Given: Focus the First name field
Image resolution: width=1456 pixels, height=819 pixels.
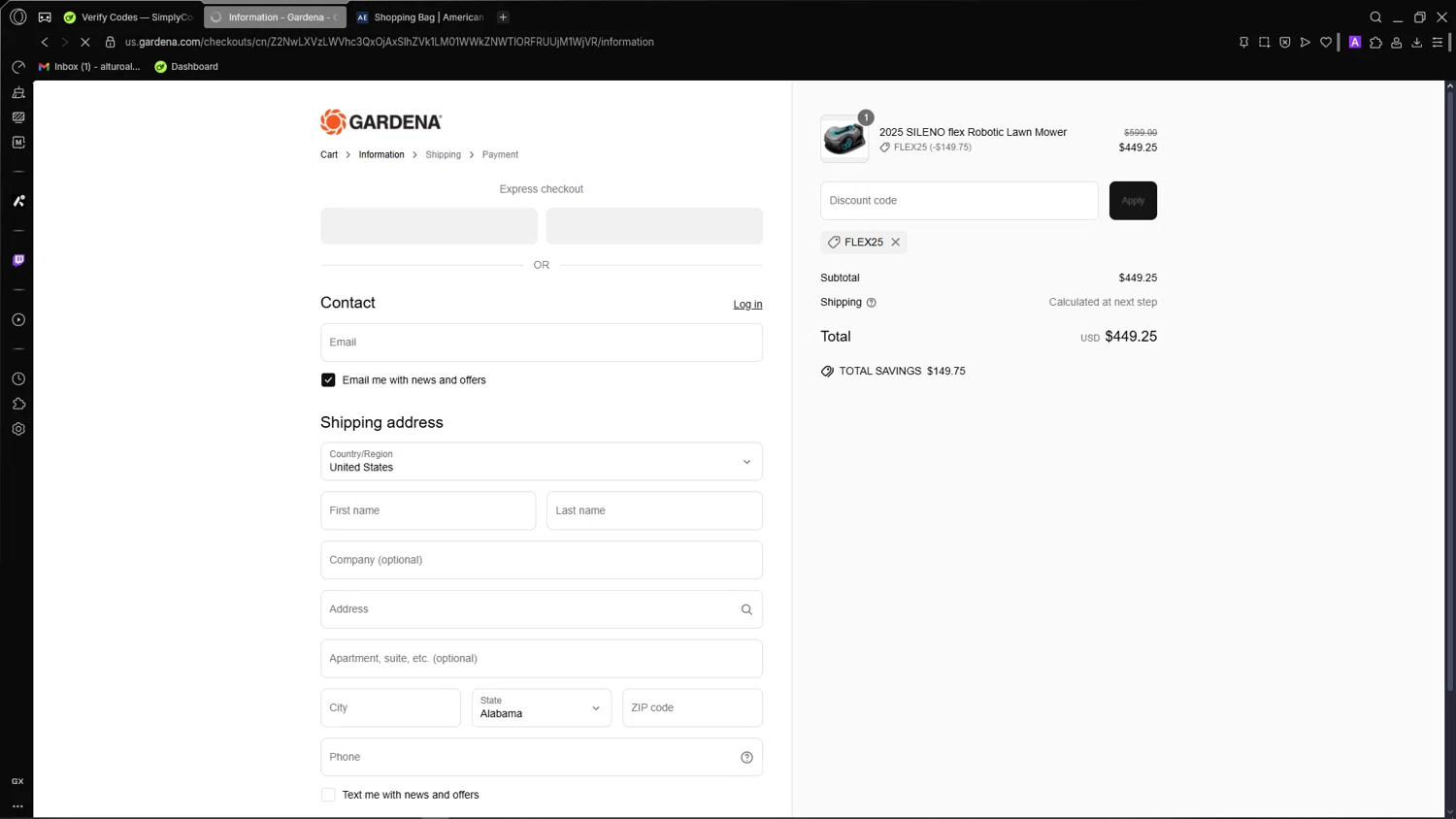Looking at the screenshot, I should [x=428, y=510].
